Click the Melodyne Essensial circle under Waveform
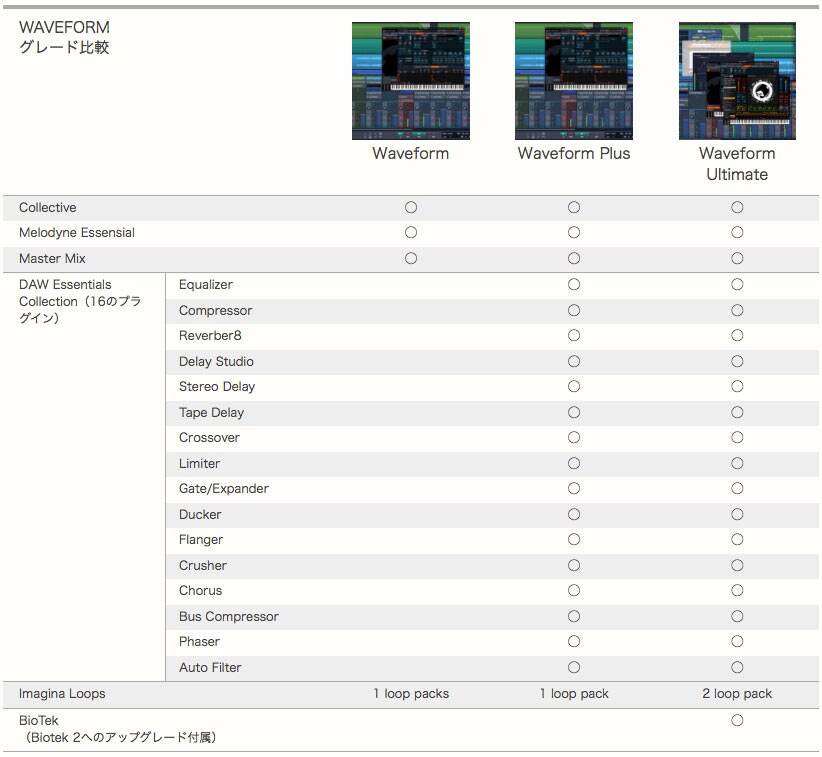Viewport: 822px width, 757px height. 411,233
